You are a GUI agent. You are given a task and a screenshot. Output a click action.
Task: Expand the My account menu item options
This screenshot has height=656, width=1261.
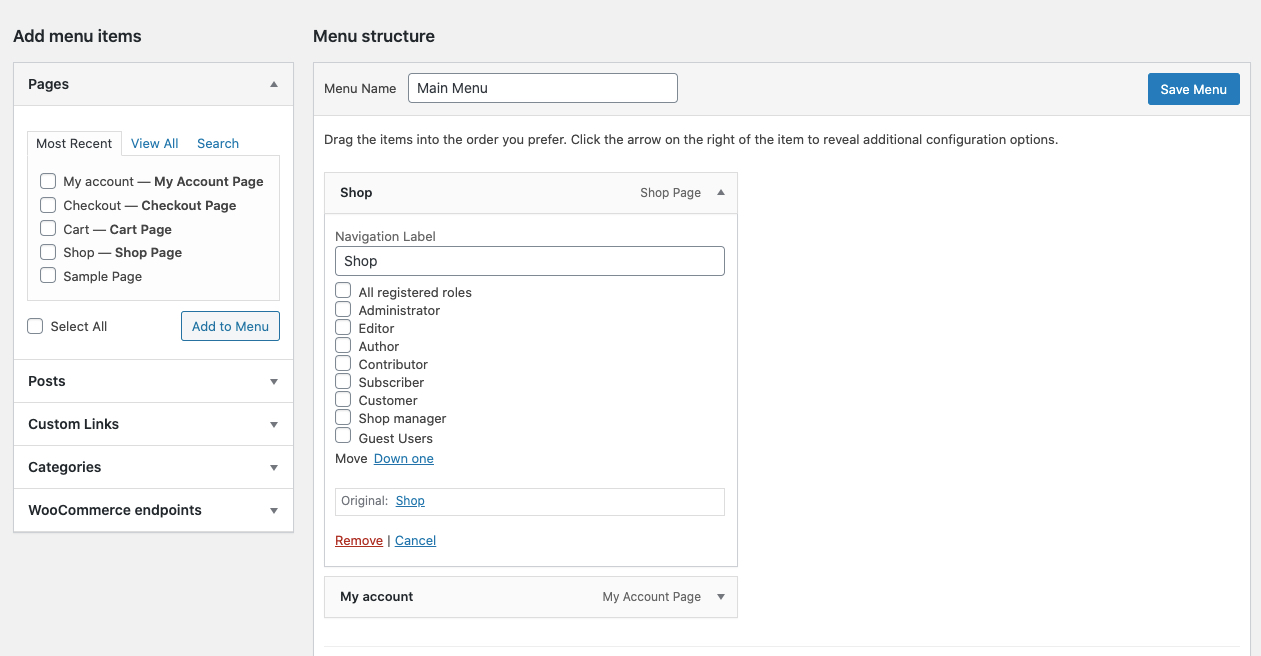720,597
